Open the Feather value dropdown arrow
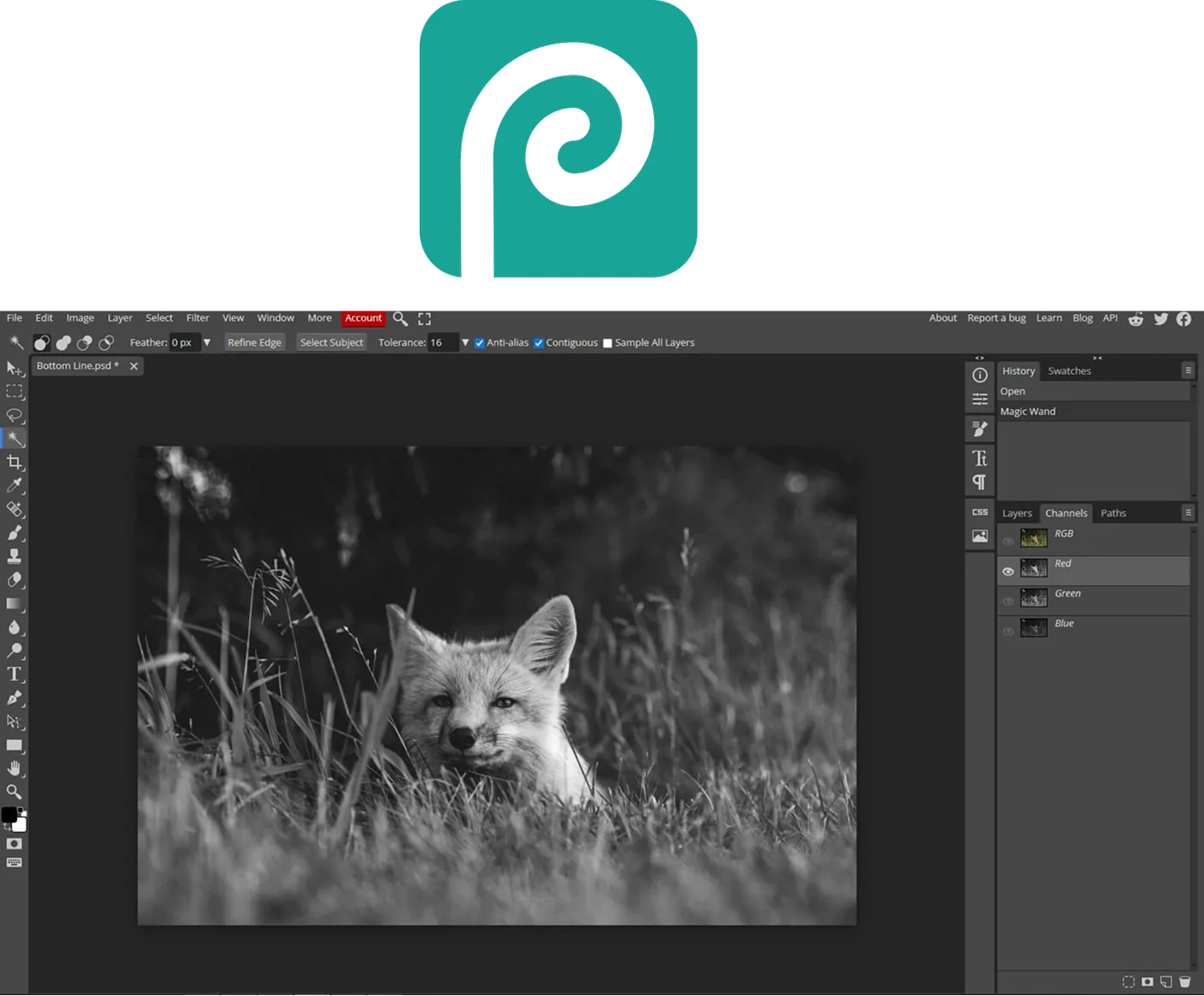 207,342
